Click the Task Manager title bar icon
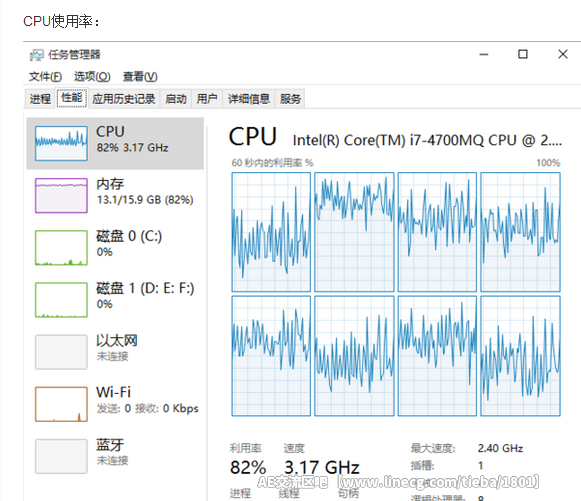 click(37, 55)
